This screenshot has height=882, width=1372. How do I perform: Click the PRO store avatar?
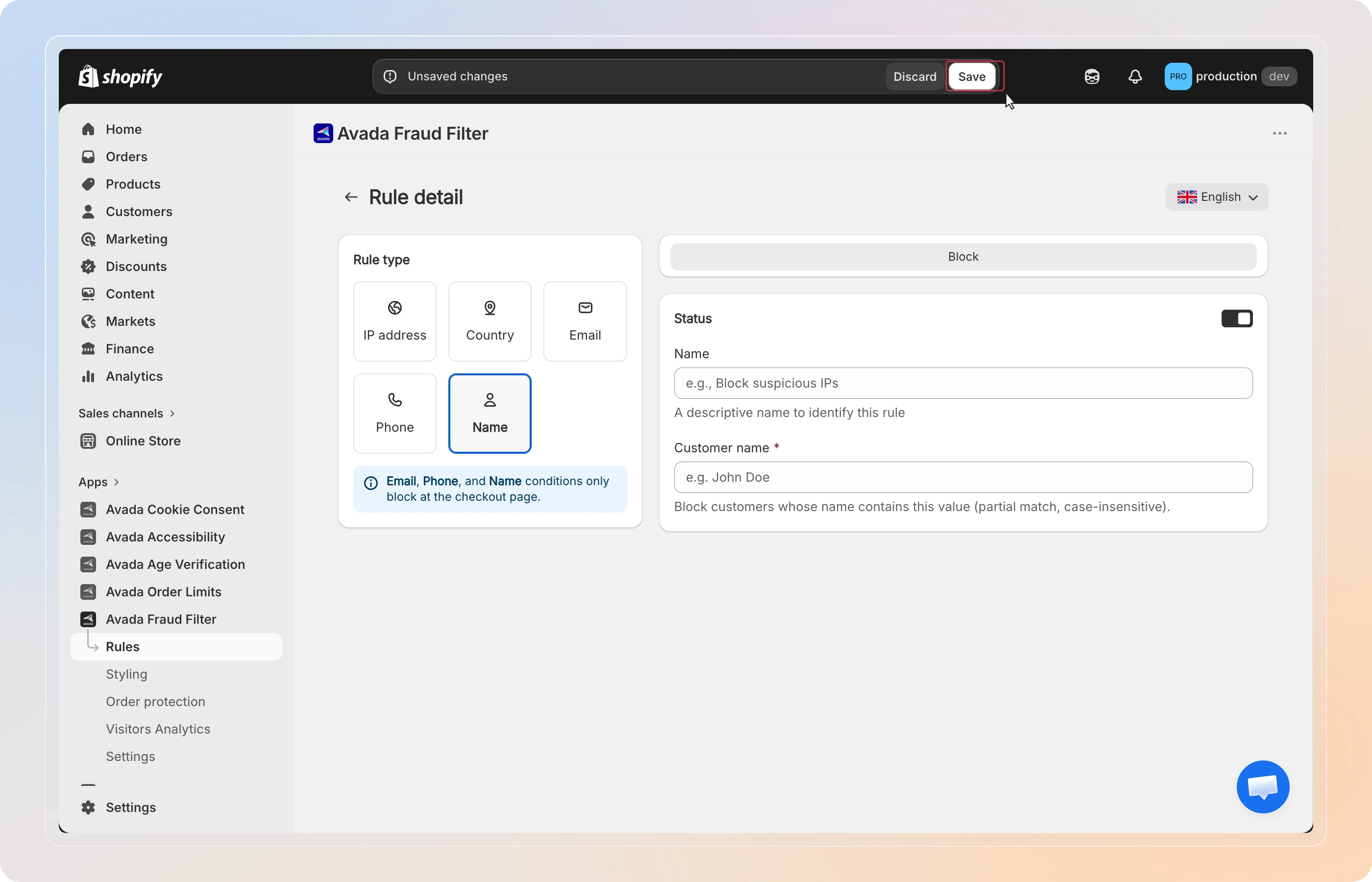tap(1178, 76)
